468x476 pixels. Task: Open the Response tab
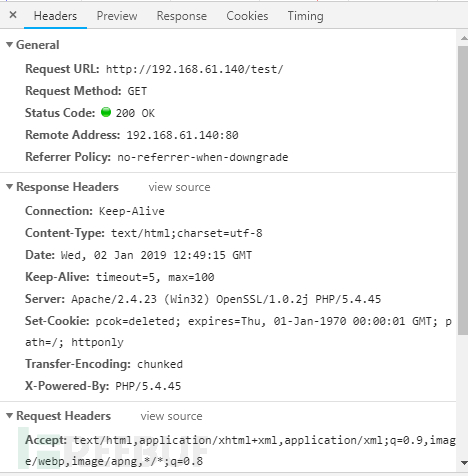tap(182, 16)
